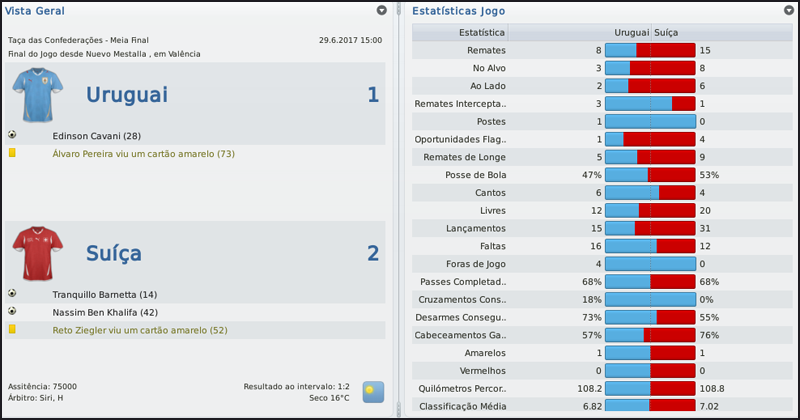Click yellow card icon beside Álvaro Pereira
800x420 pixels.
[12, 154]
